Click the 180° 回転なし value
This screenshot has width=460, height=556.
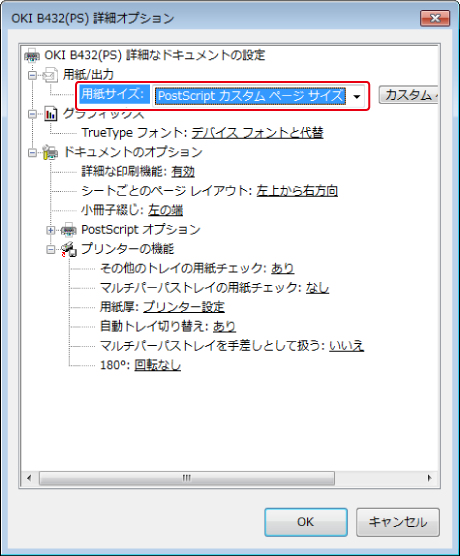click(x=157, y=365)
